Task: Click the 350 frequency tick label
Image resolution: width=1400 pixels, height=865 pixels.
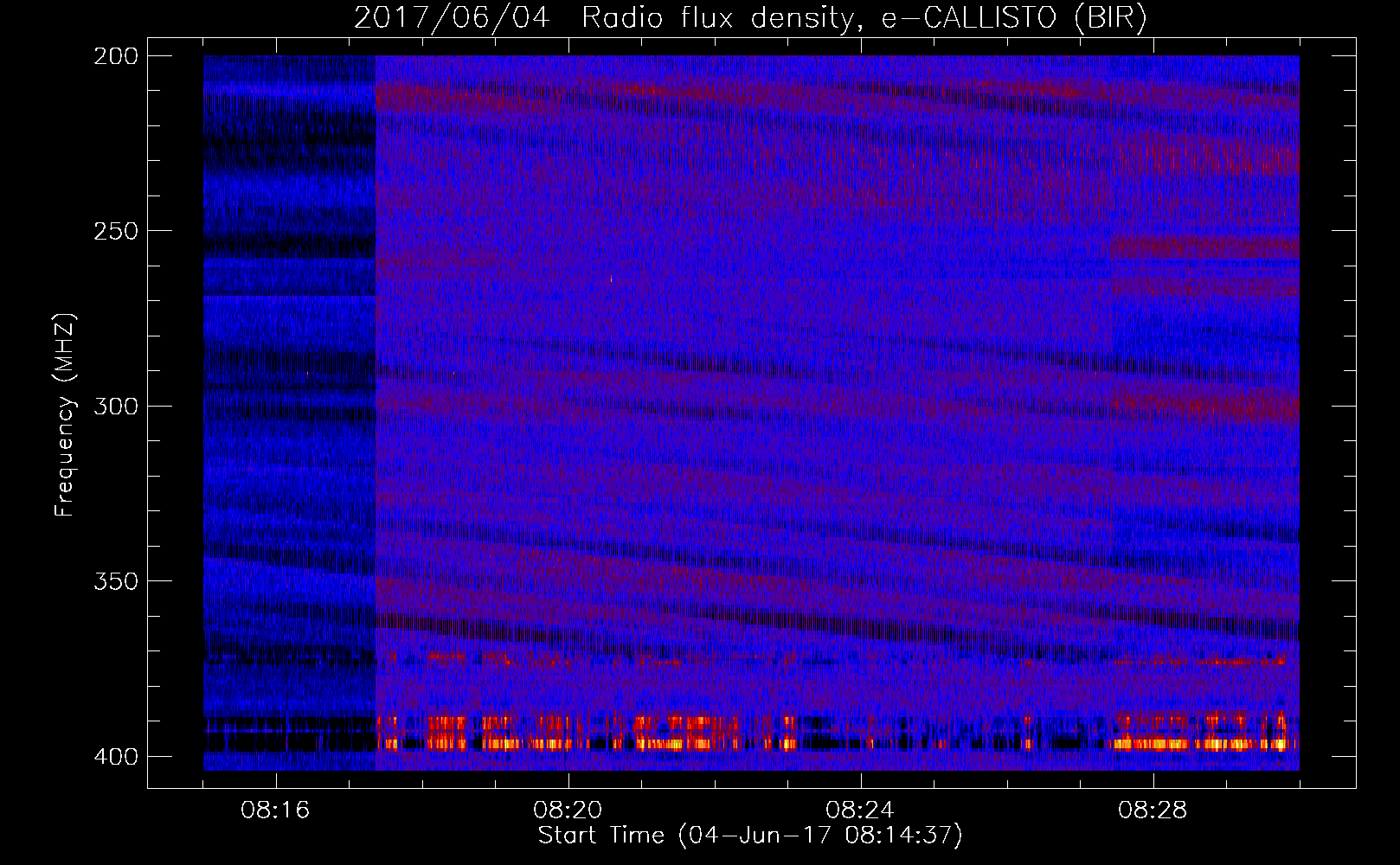Action: tap(116, 581)
